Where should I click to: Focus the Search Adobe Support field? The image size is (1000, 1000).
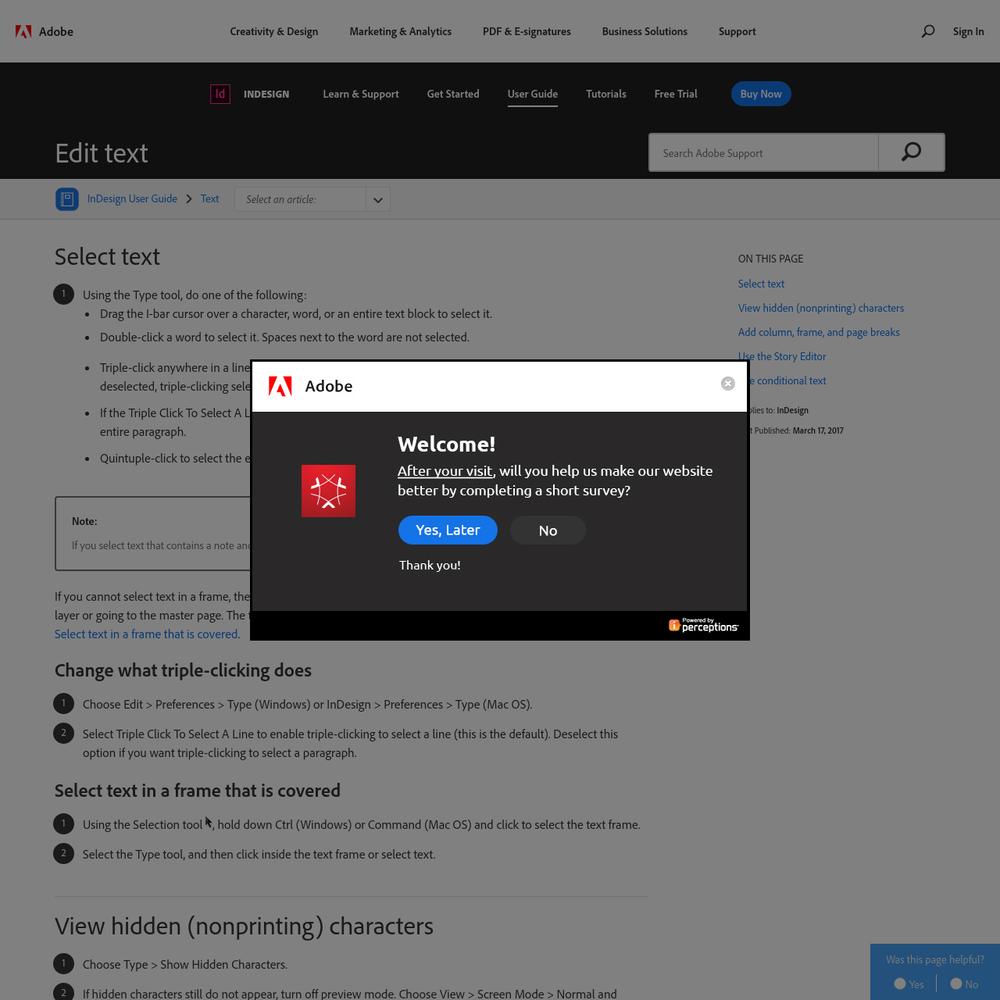pyautogui.click(x=763, y=152)
